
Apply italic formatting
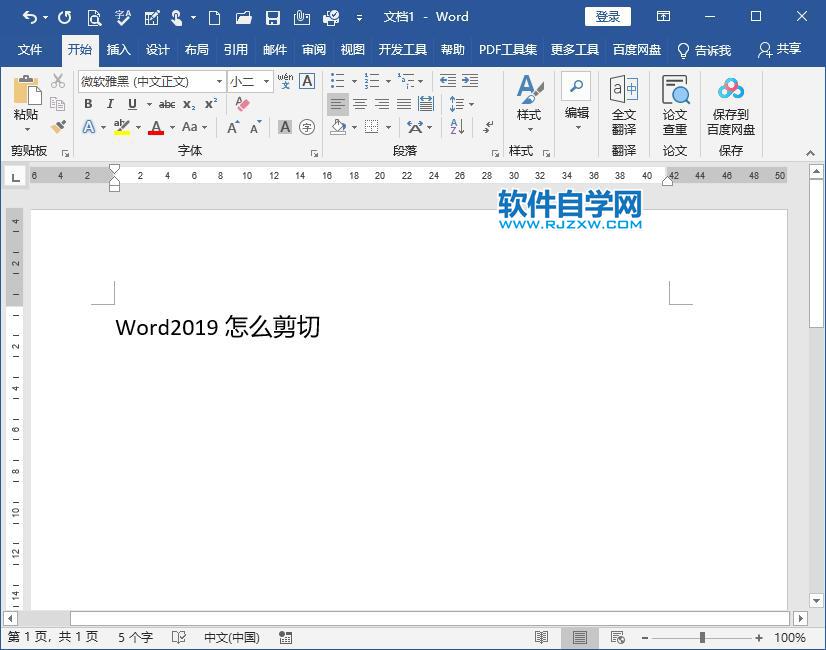109,103
